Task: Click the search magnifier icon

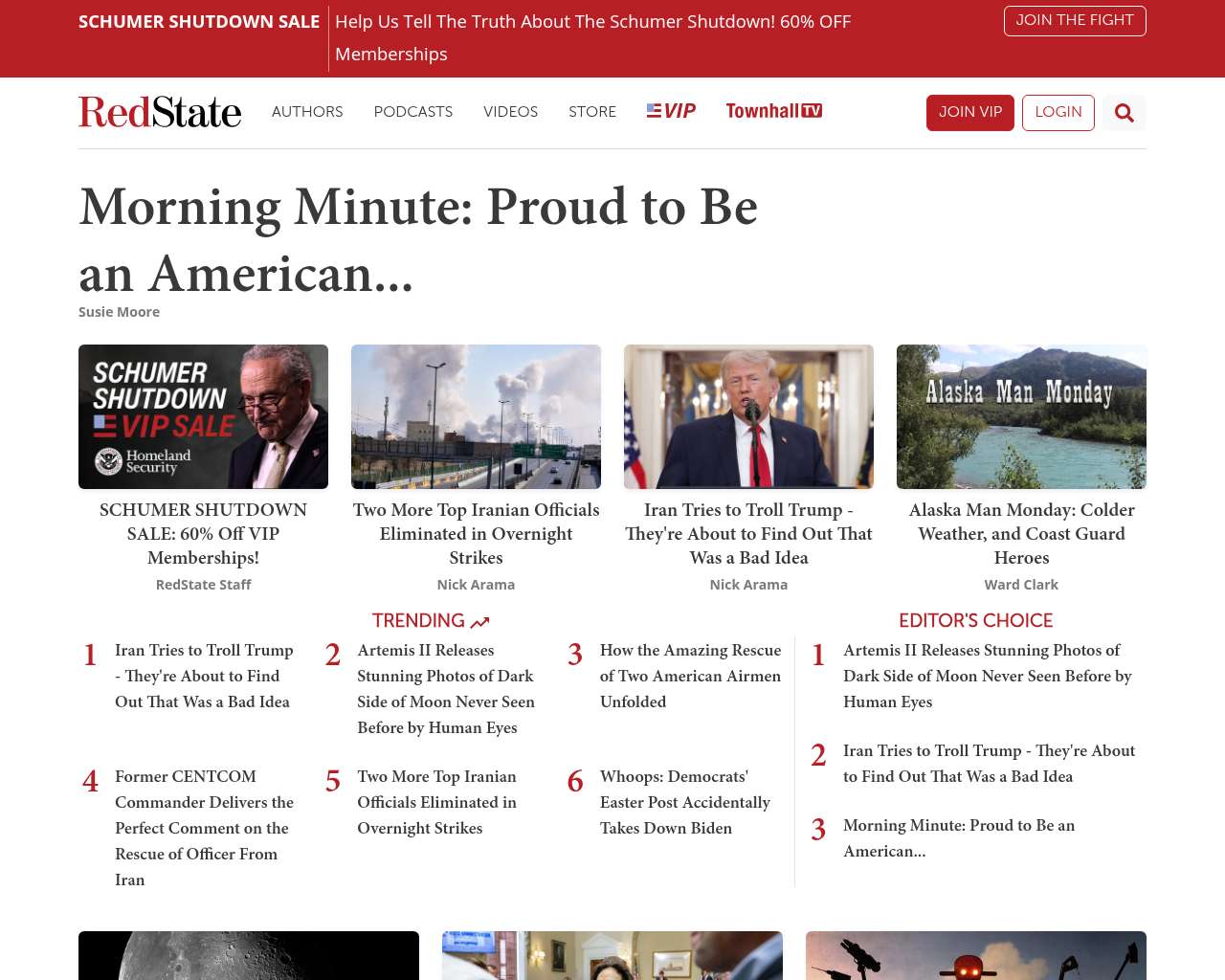Action: [x=1124, y=113]
